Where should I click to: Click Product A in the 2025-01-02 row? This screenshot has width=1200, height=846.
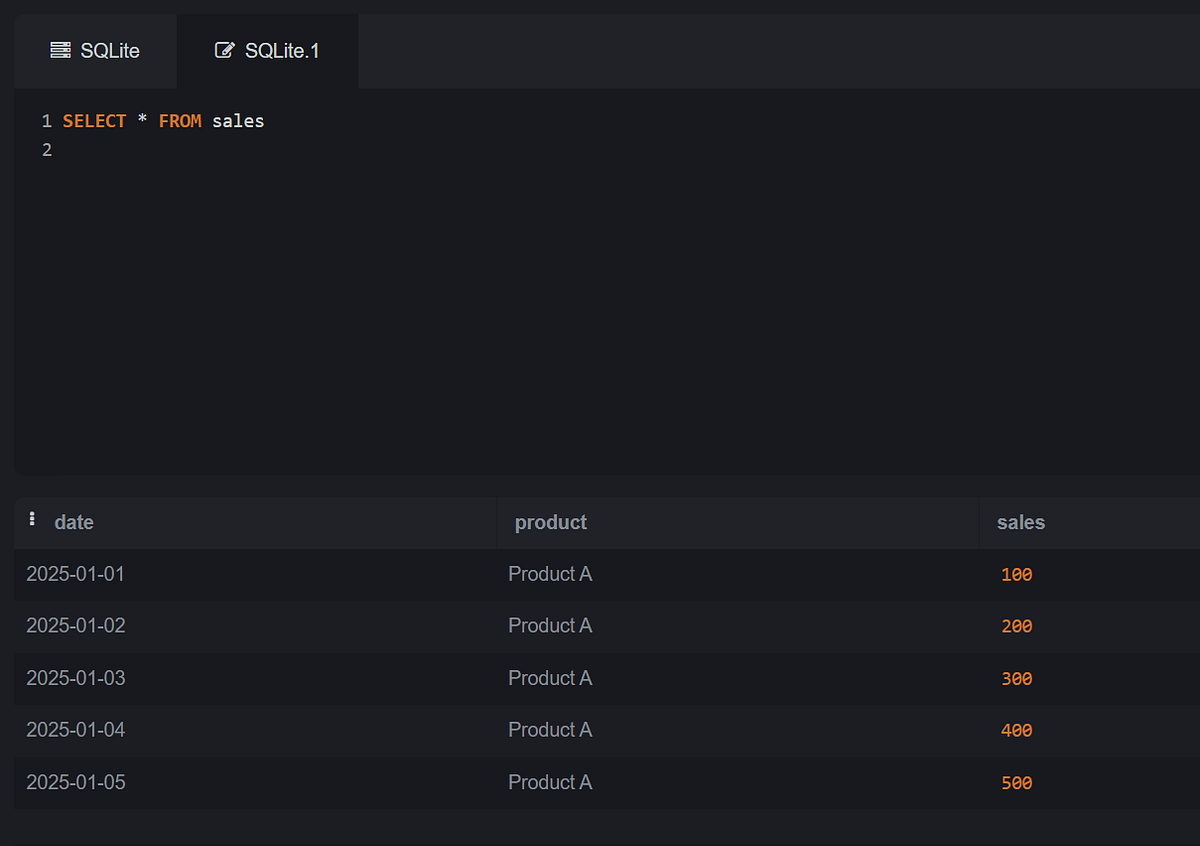550,626
